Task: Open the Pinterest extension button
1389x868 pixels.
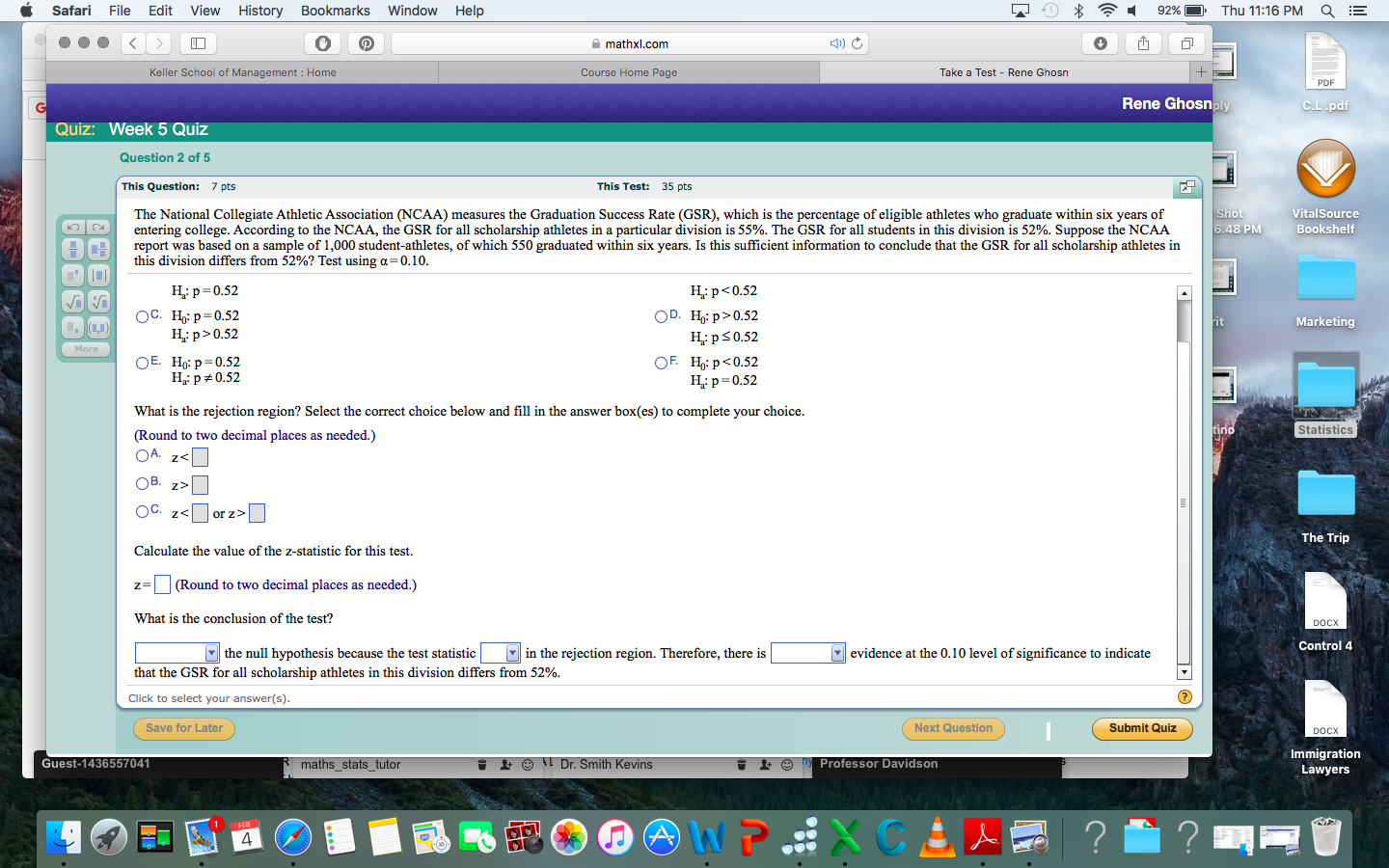Action: point(367,43)
